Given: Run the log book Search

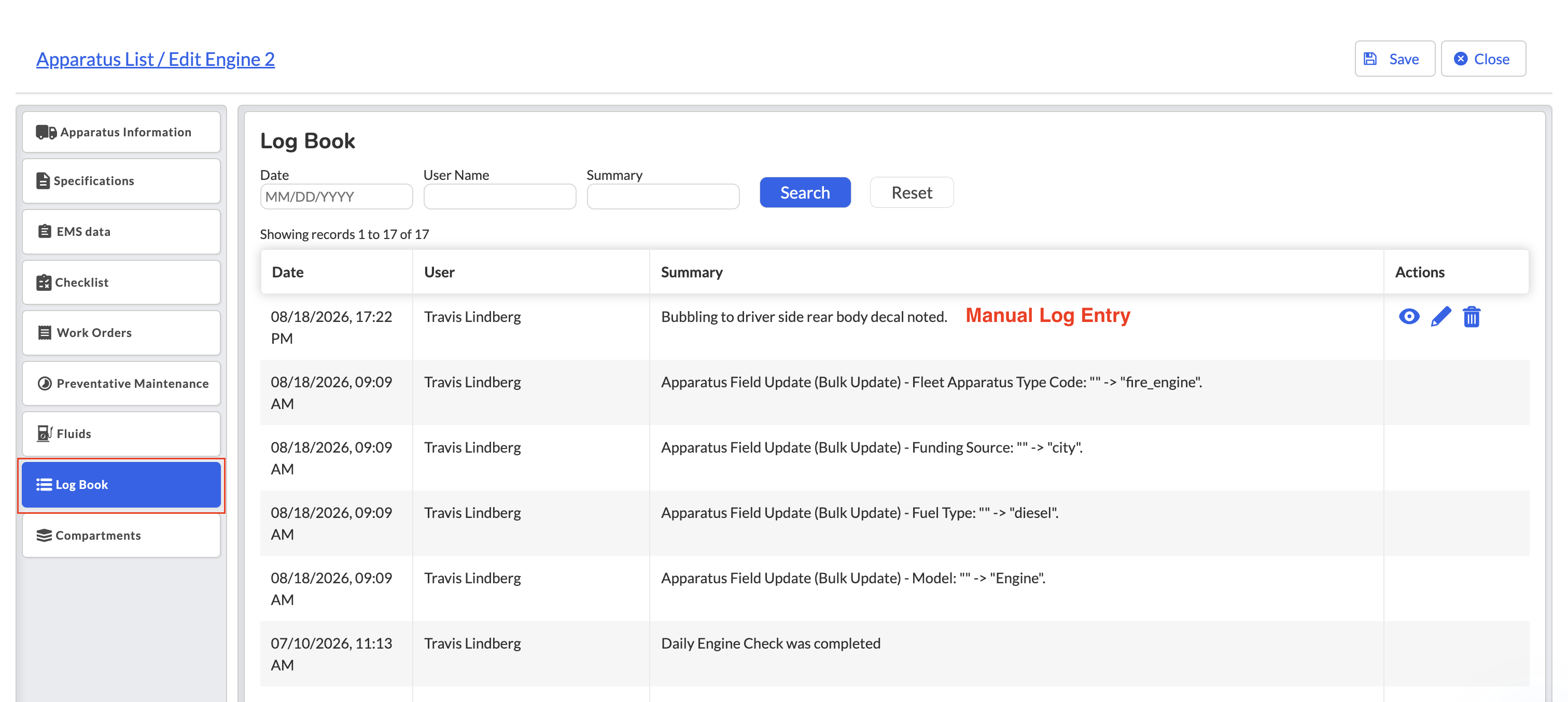Looking at the screenshot, I should pyautogui.click(x=805, y=192).
